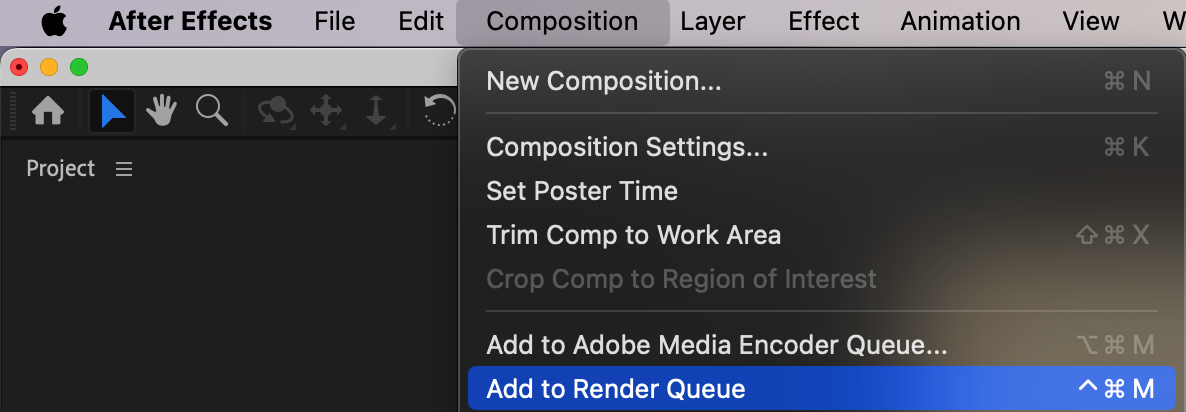Open the File menu
Screen dimensions: 1186x412
tap(335, 22)
